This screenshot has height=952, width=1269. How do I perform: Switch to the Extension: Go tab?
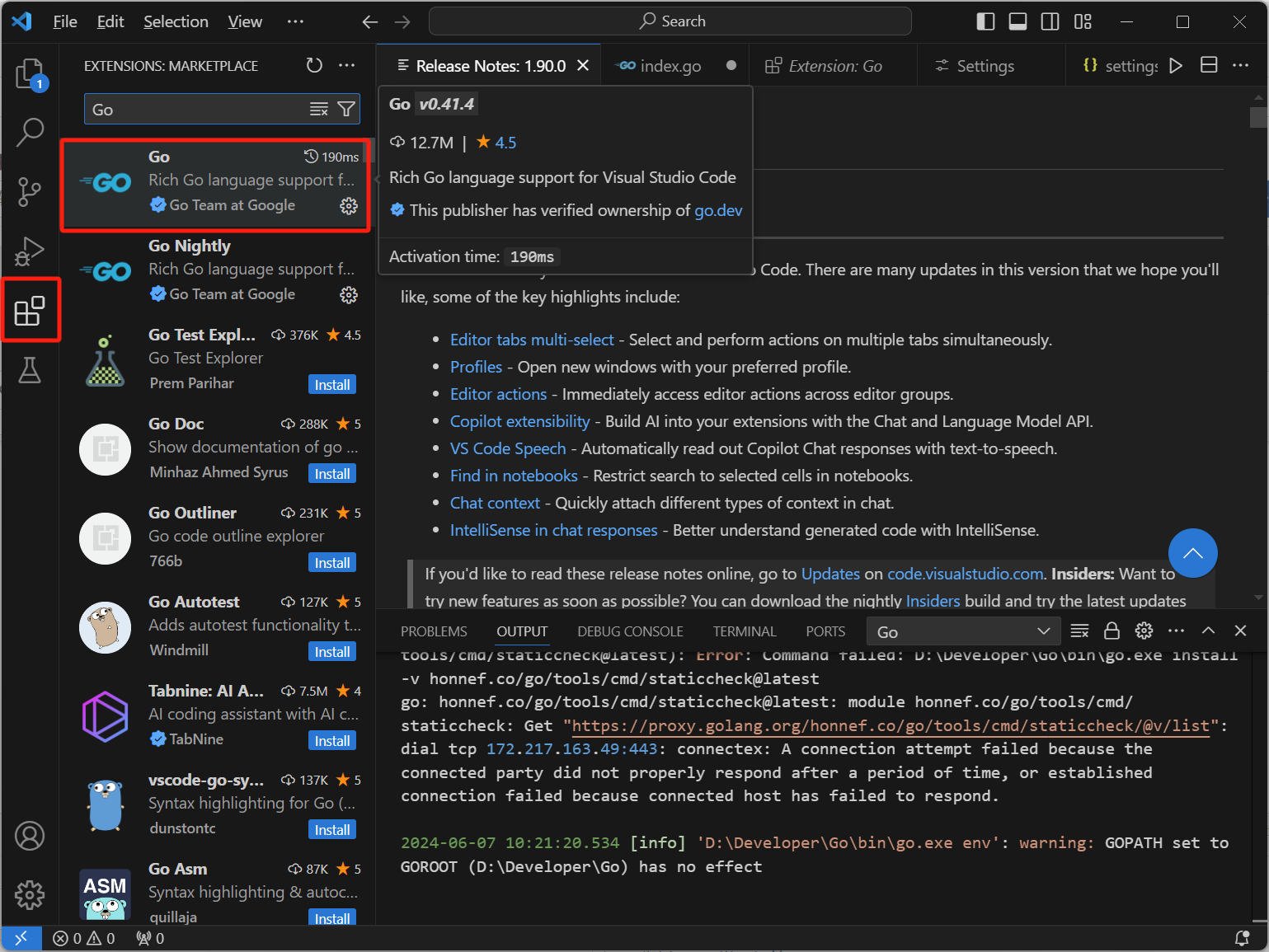point(835,66)
